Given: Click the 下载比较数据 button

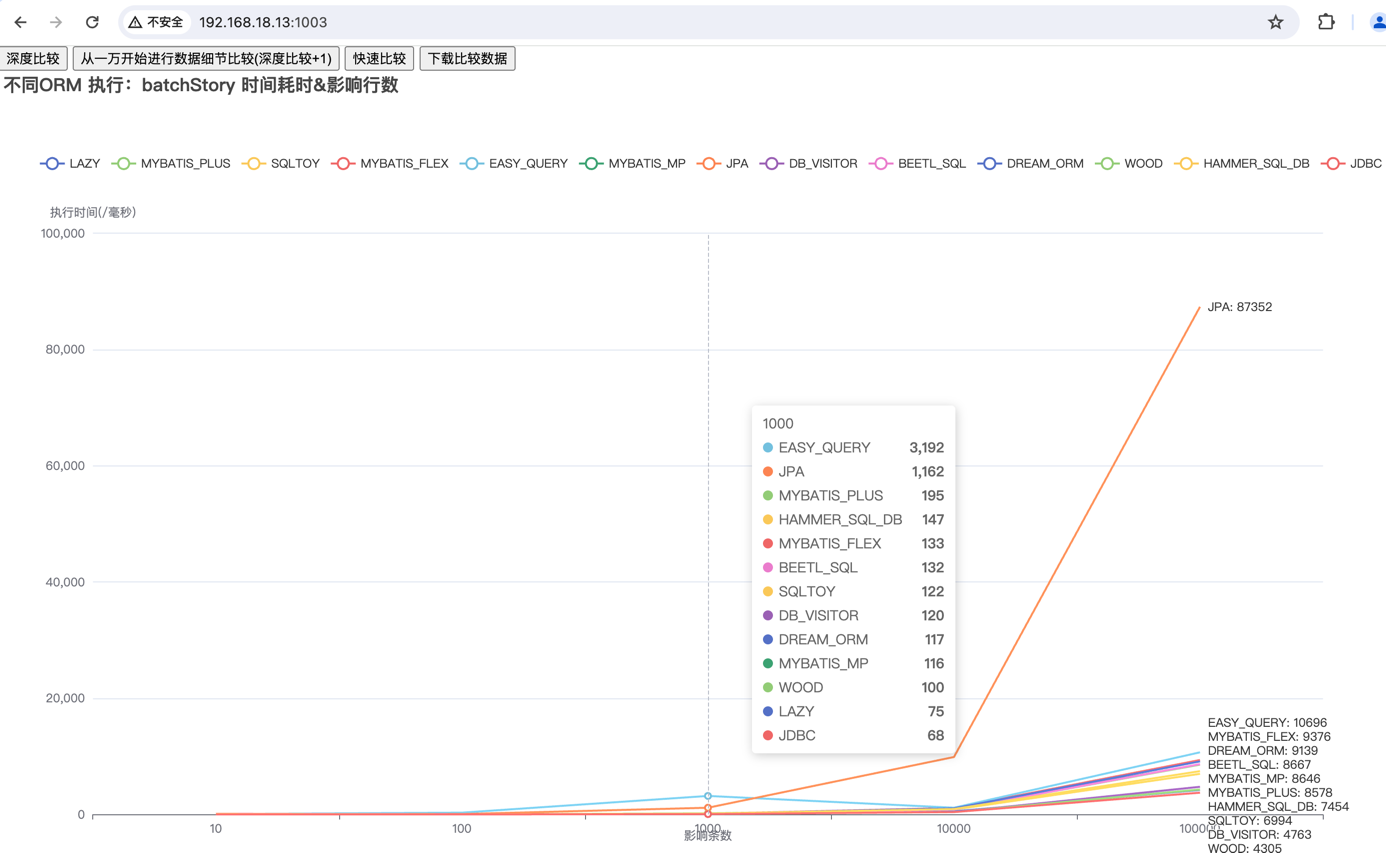Looking at the screenshot, I should pyautogui.click(x=467, y=59).
